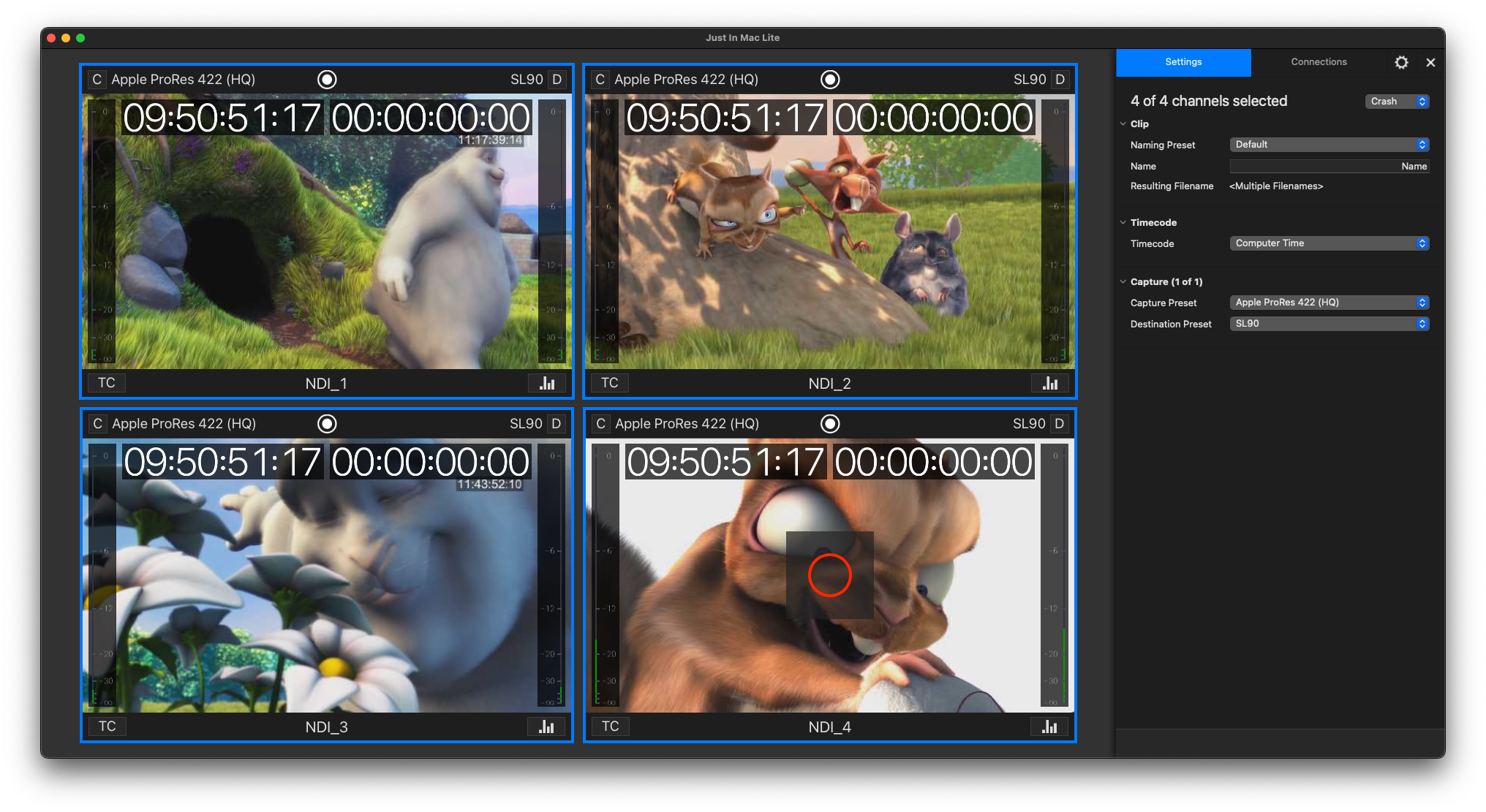The height and width of the screenshot is (812, 1486).
Task: Click the D destination icon on NDI_4
Action: tap(1060, 424)
